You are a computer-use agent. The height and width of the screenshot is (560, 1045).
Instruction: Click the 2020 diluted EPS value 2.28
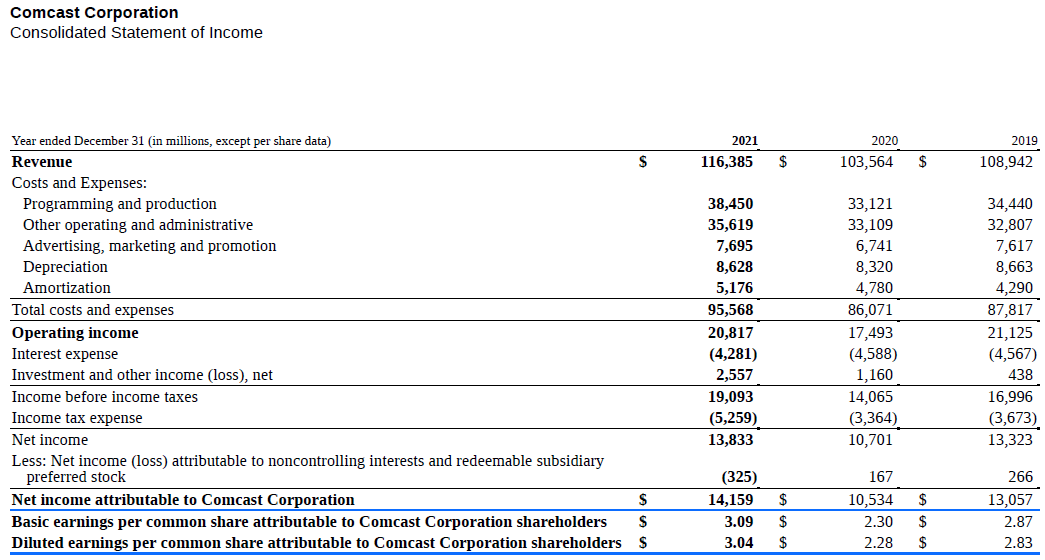click(x=879, y=543)
